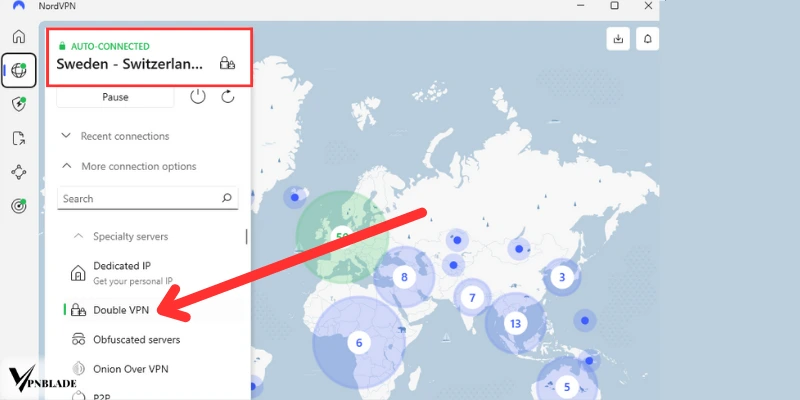Select Dedicated IP server option
The height and width of the screenshot is (400, 800).
point(153,273)
